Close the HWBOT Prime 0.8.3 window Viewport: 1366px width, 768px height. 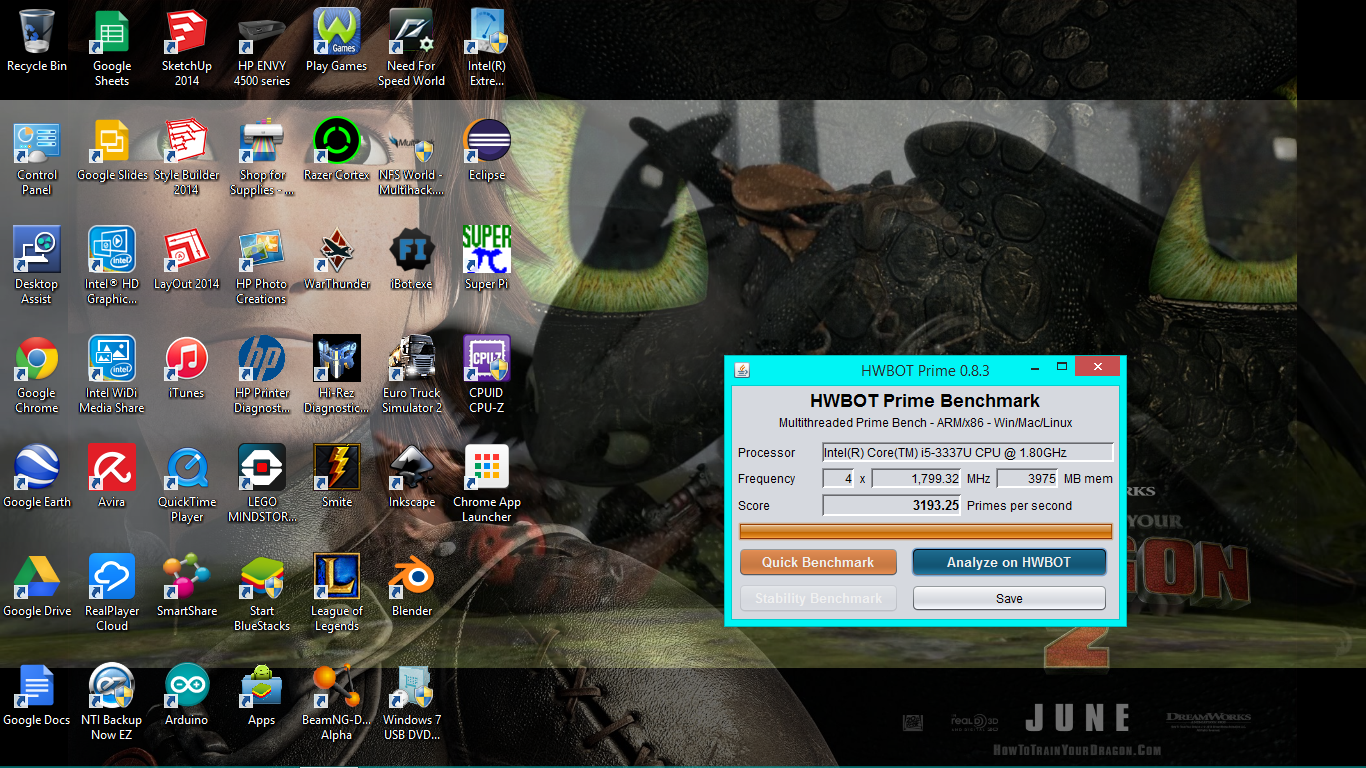tap(1099, 367)
